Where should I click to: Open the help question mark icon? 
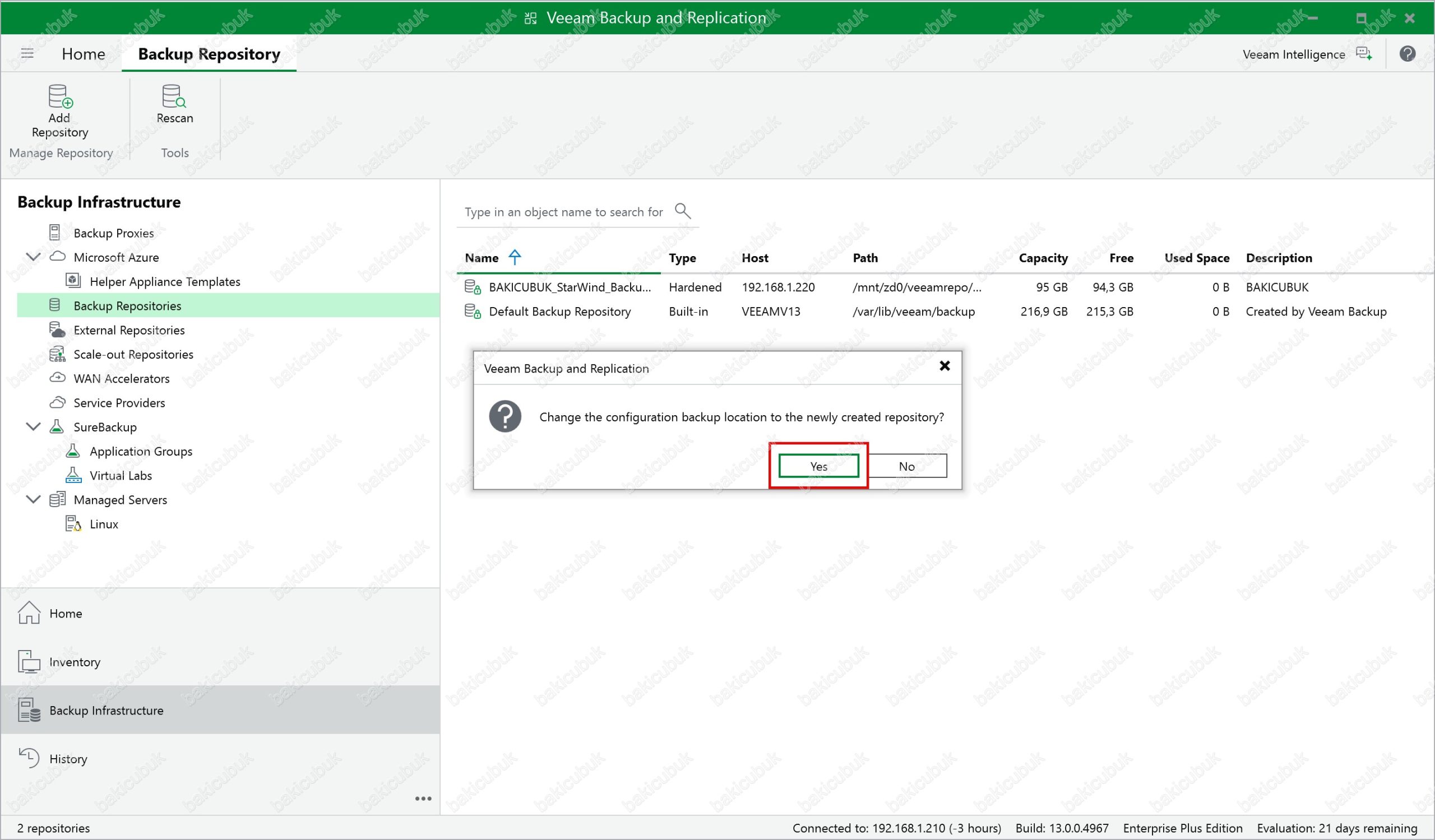1407,53
